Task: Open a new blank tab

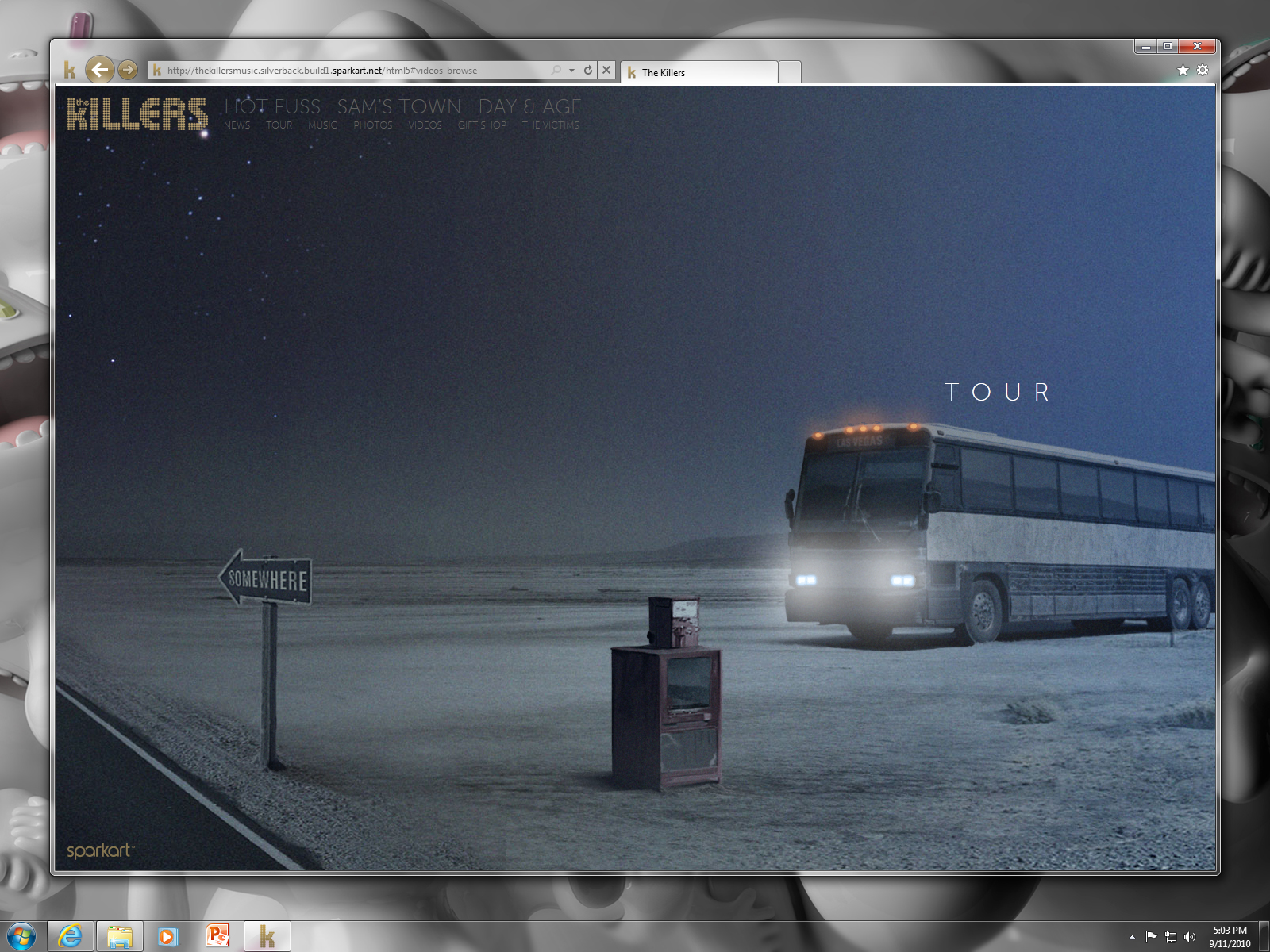Action: coord(789,72)
